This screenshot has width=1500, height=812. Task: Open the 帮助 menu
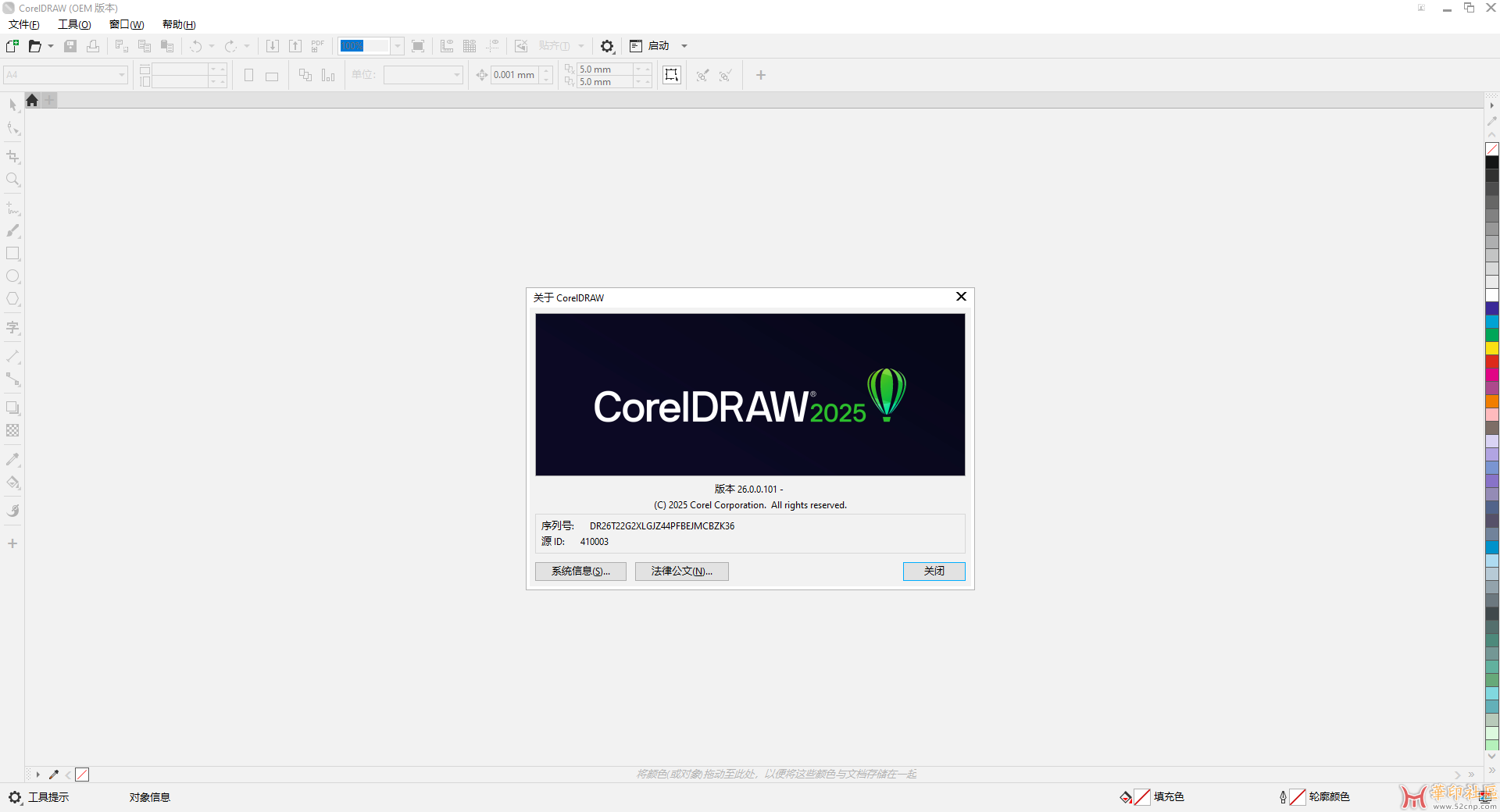click(x=179, y=24)
